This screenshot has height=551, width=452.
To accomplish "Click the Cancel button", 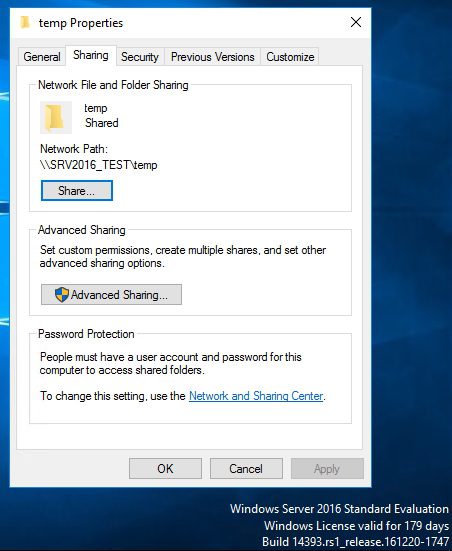I will coord(246,468).
